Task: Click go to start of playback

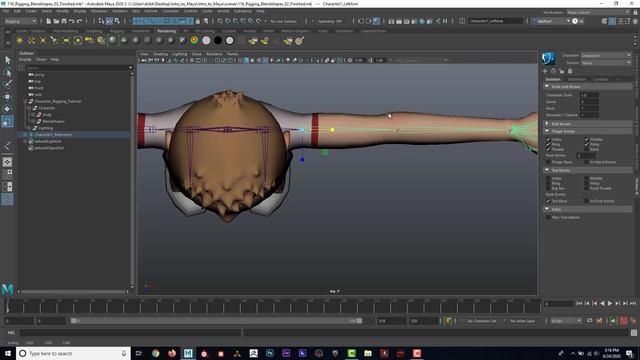Action: click(579, 303)
